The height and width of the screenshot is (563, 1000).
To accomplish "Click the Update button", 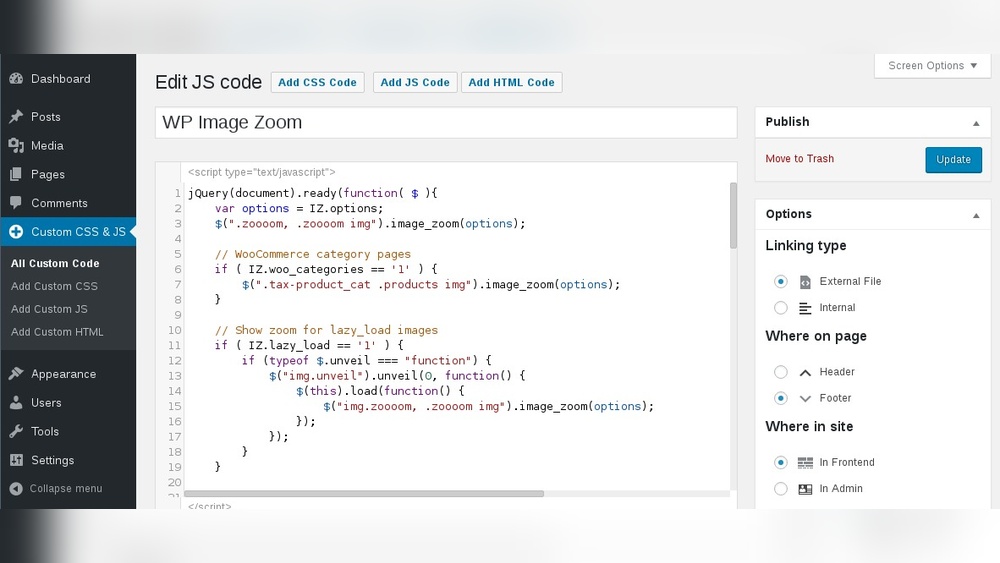I will coord(953,159).
